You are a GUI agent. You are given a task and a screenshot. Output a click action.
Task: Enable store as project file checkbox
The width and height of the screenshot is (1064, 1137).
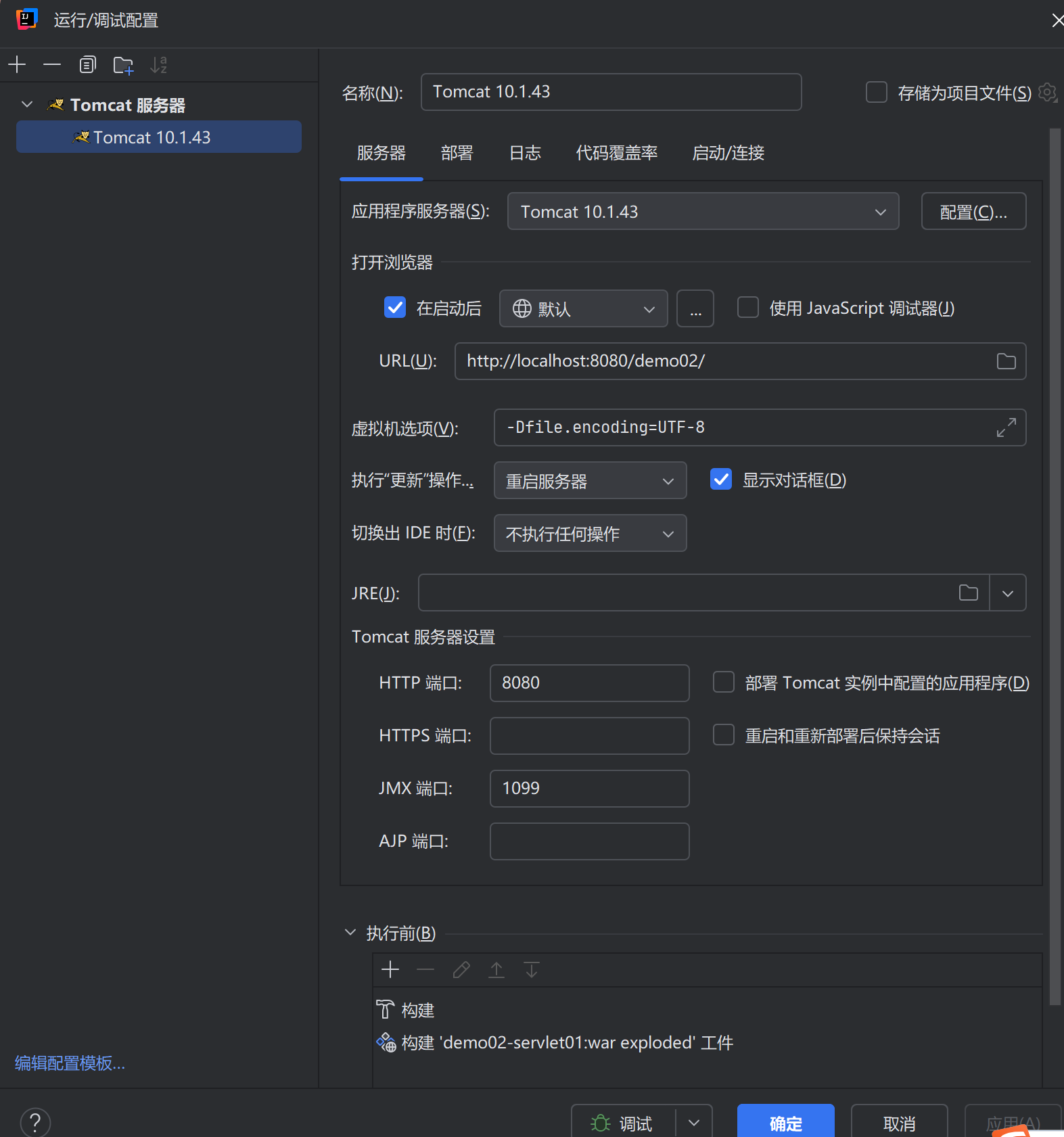point(877,92)
